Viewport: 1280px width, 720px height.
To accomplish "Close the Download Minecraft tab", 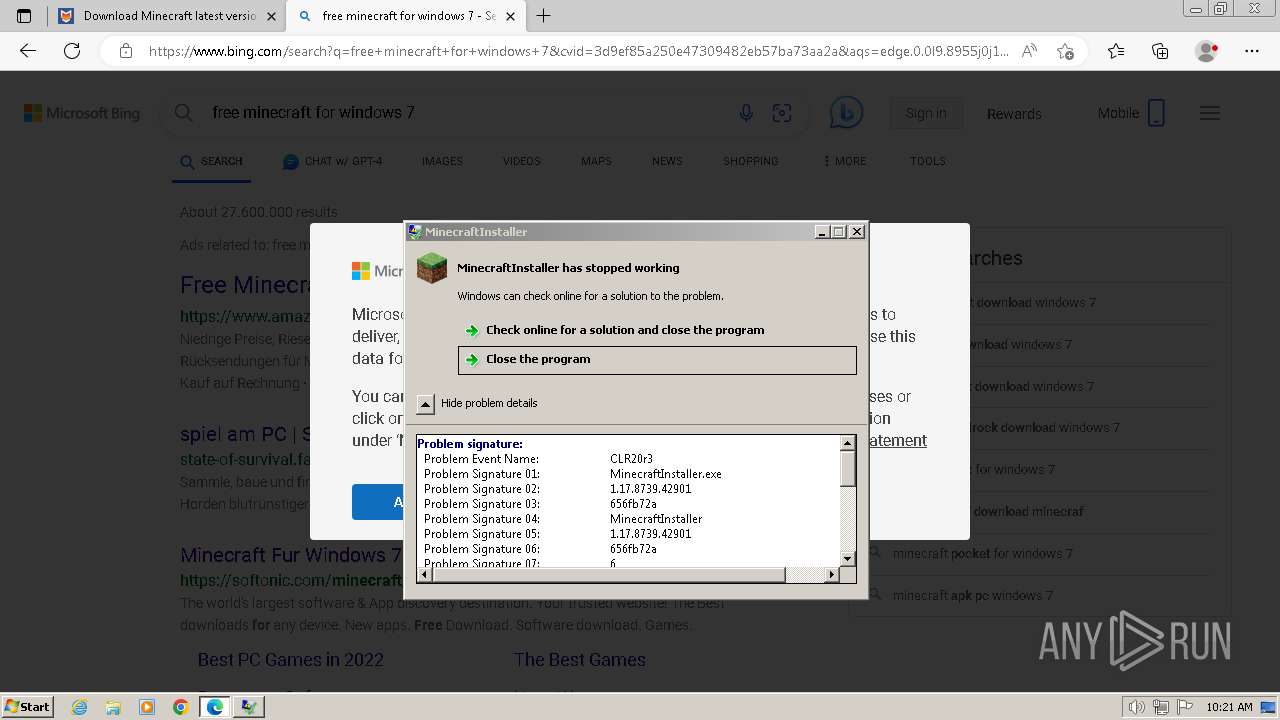I will 272,16.
